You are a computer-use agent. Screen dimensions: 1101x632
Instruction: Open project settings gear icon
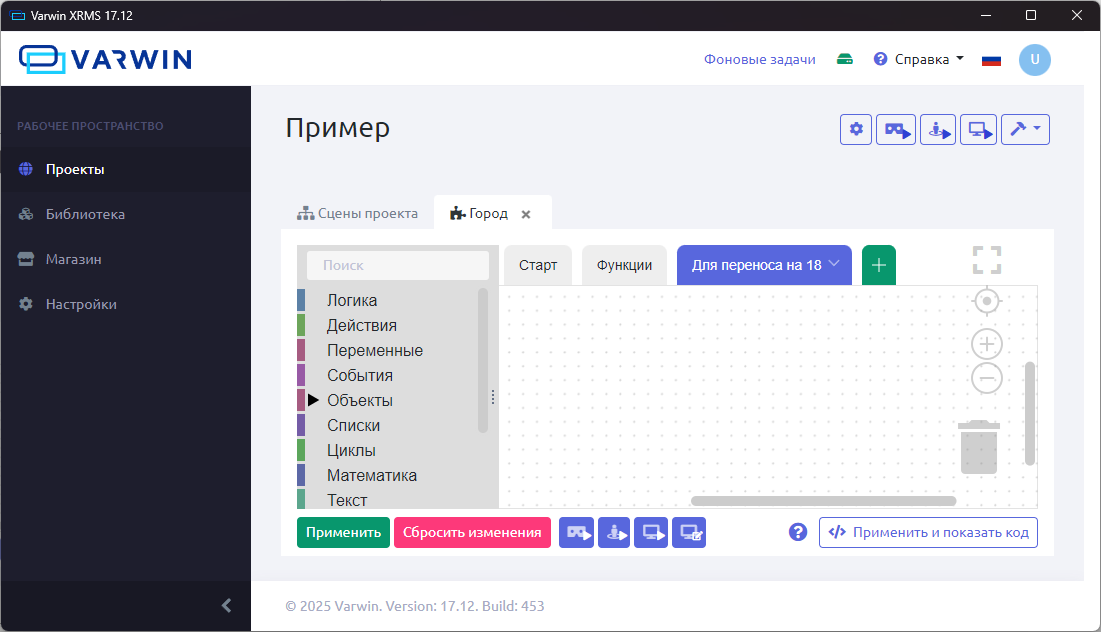pyautogui.click(x=856, y=130)
